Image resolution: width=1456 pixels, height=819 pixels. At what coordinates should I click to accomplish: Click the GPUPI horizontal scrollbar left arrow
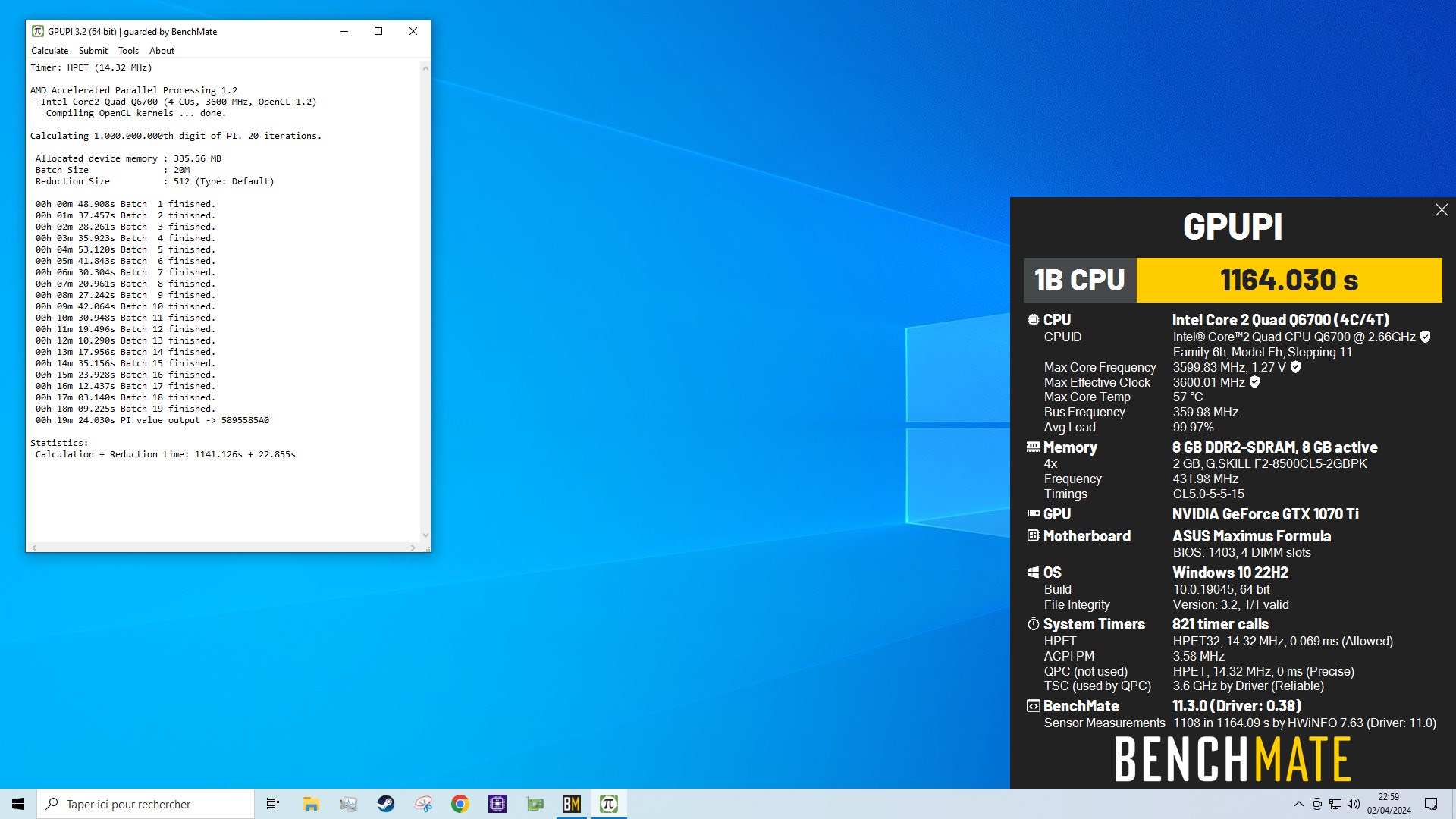[34, 547]
